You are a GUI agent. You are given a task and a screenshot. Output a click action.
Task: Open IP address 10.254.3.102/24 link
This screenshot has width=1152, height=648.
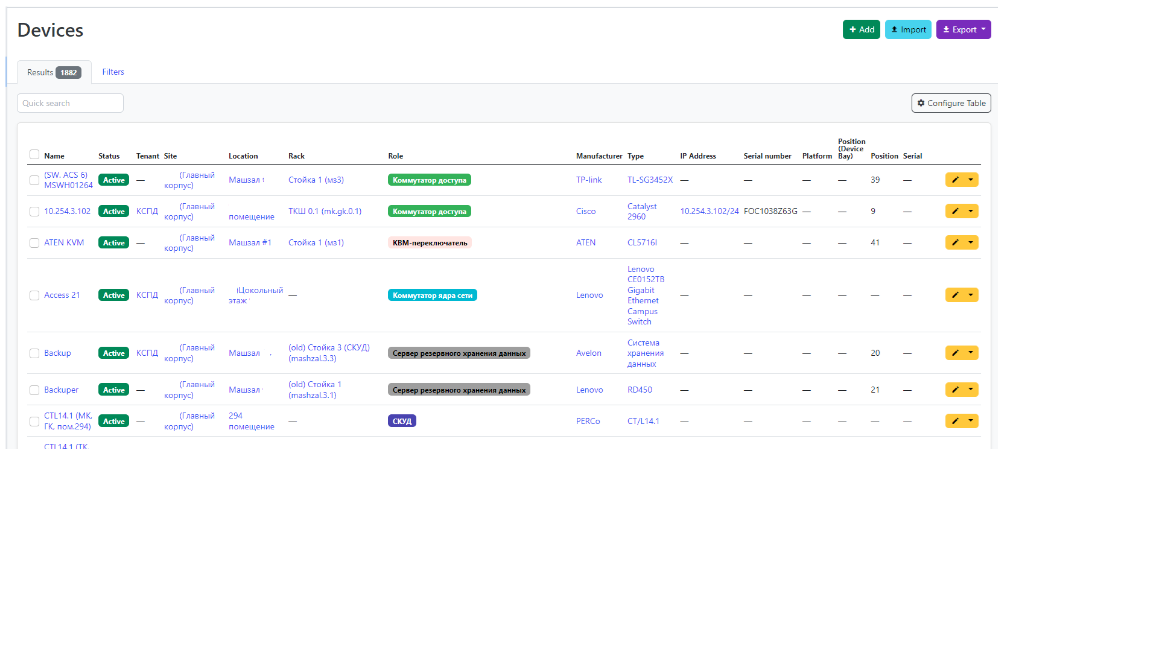click(x=709, y=212)
